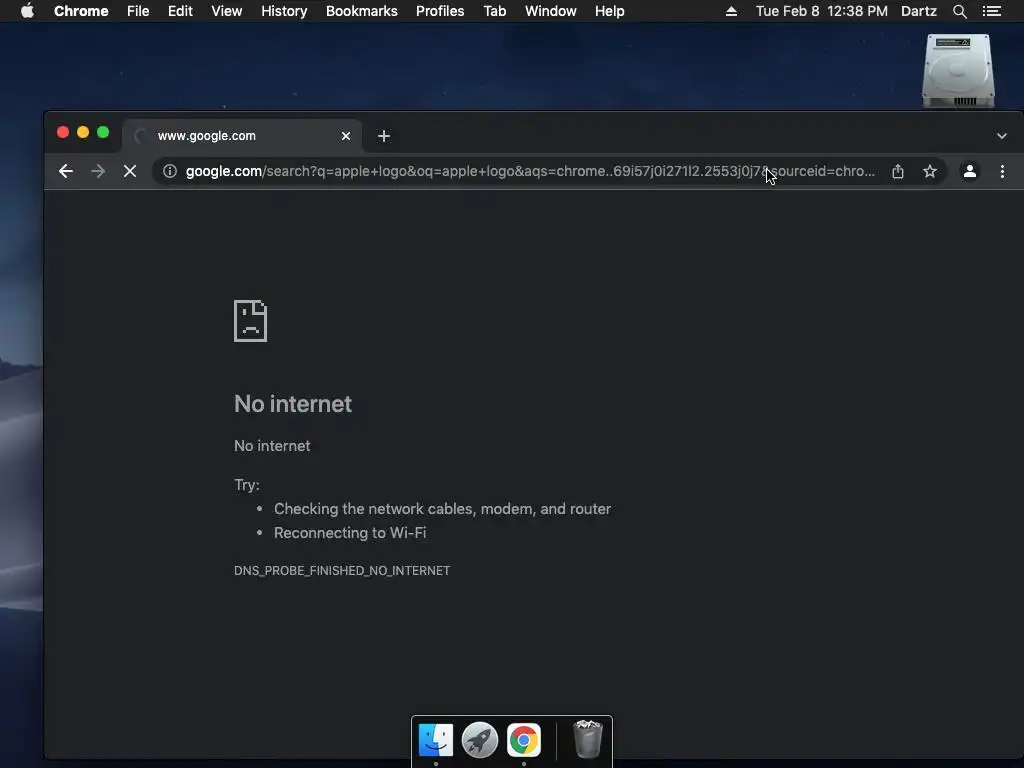Open the Window menu
Screen dimensions: 1024x768
(551, 11)
